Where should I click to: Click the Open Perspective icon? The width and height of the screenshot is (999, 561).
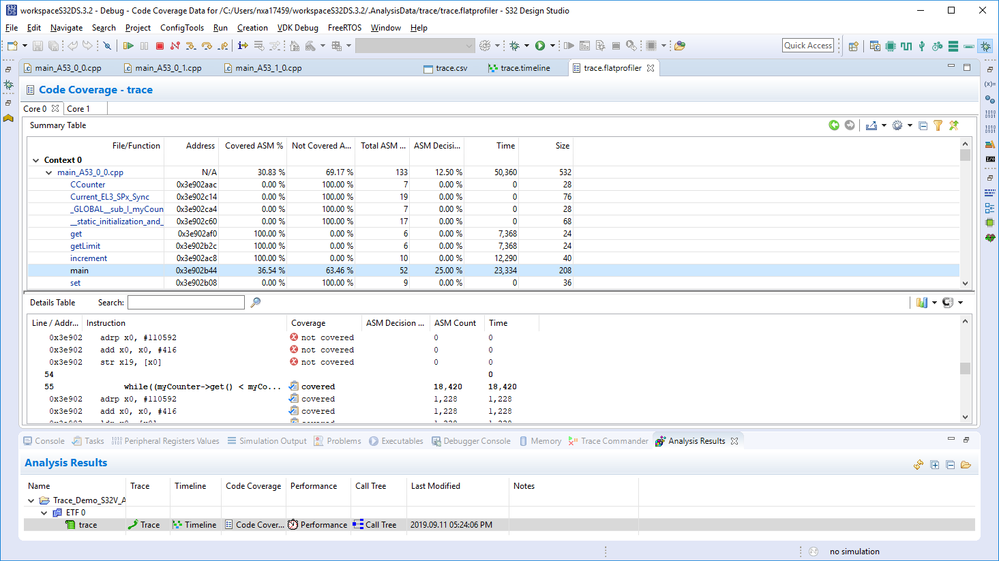853,46
